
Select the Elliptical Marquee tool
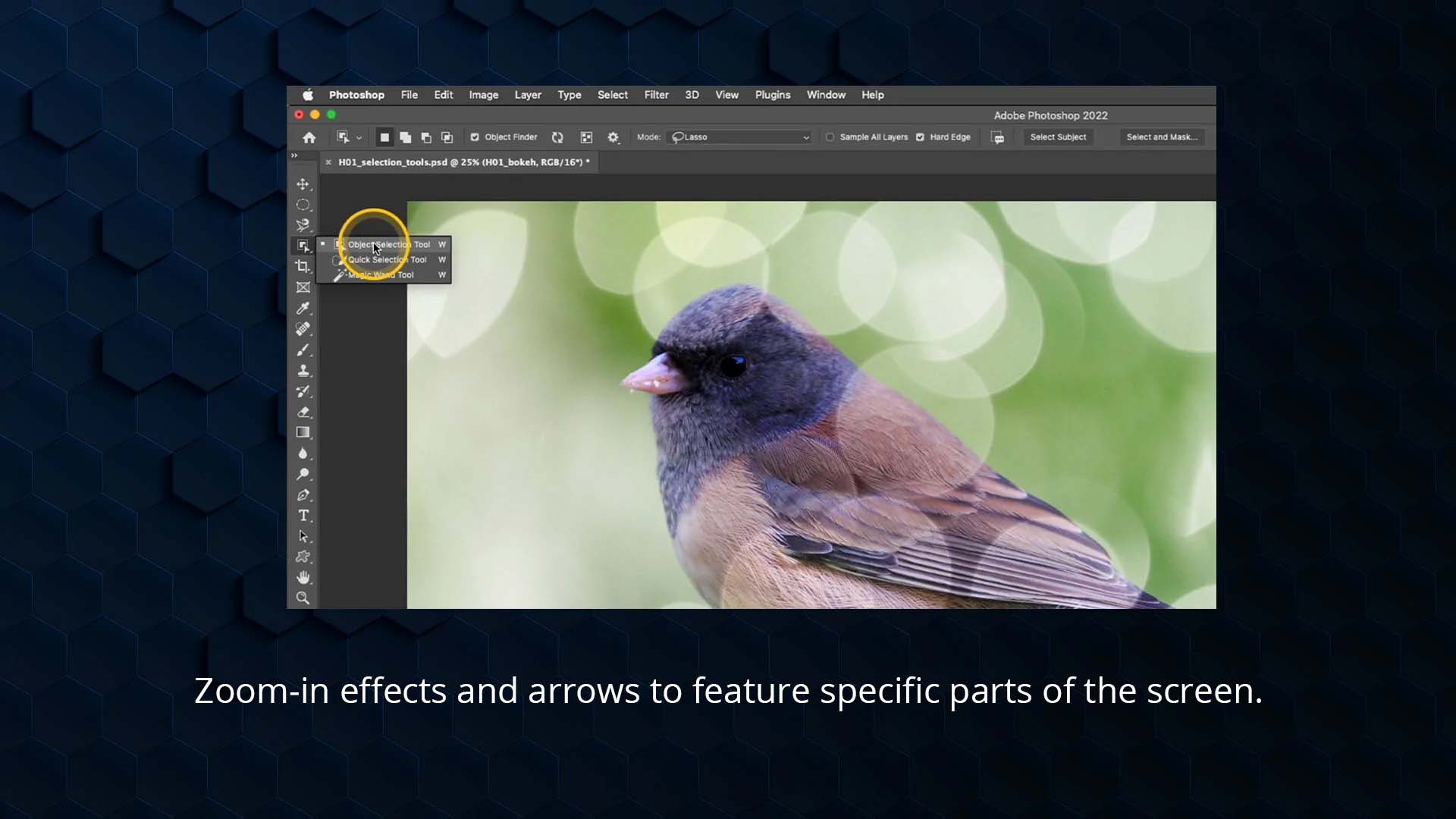click(x=303, y=205)
